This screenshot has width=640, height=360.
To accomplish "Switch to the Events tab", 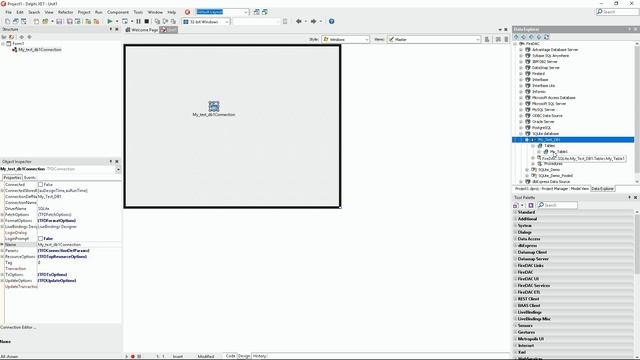I will pyautogui.click(x=30, y=178).
